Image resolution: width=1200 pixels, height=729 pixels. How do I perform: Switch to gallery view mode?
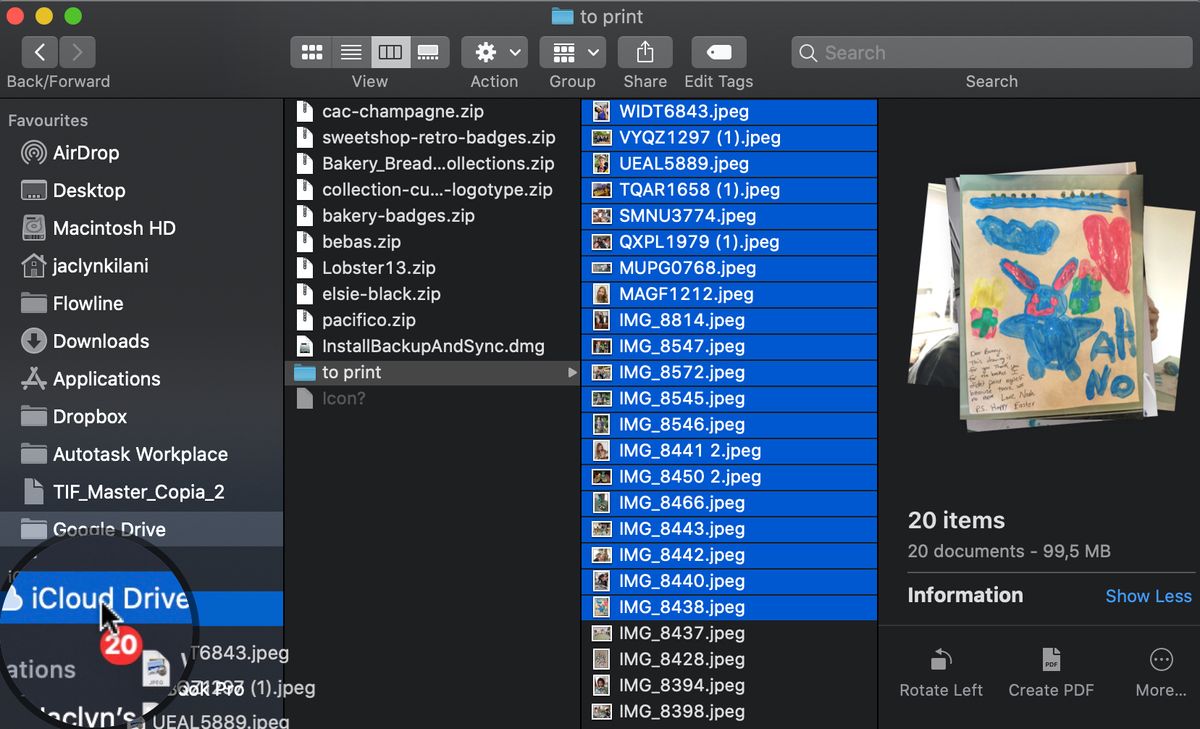point(429,51)
